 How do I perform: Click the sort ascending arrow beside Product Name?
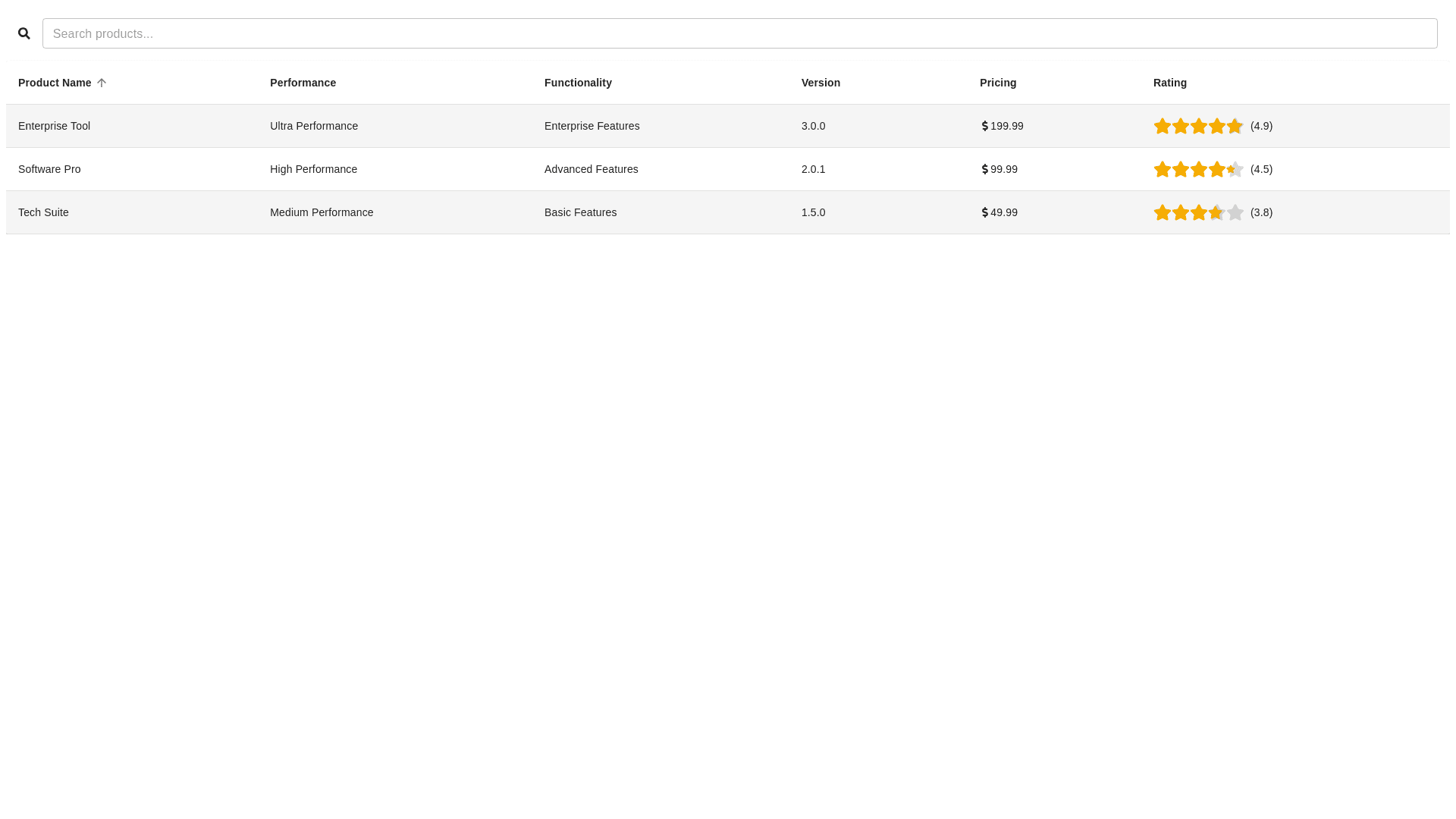click(x=102, y=83)
